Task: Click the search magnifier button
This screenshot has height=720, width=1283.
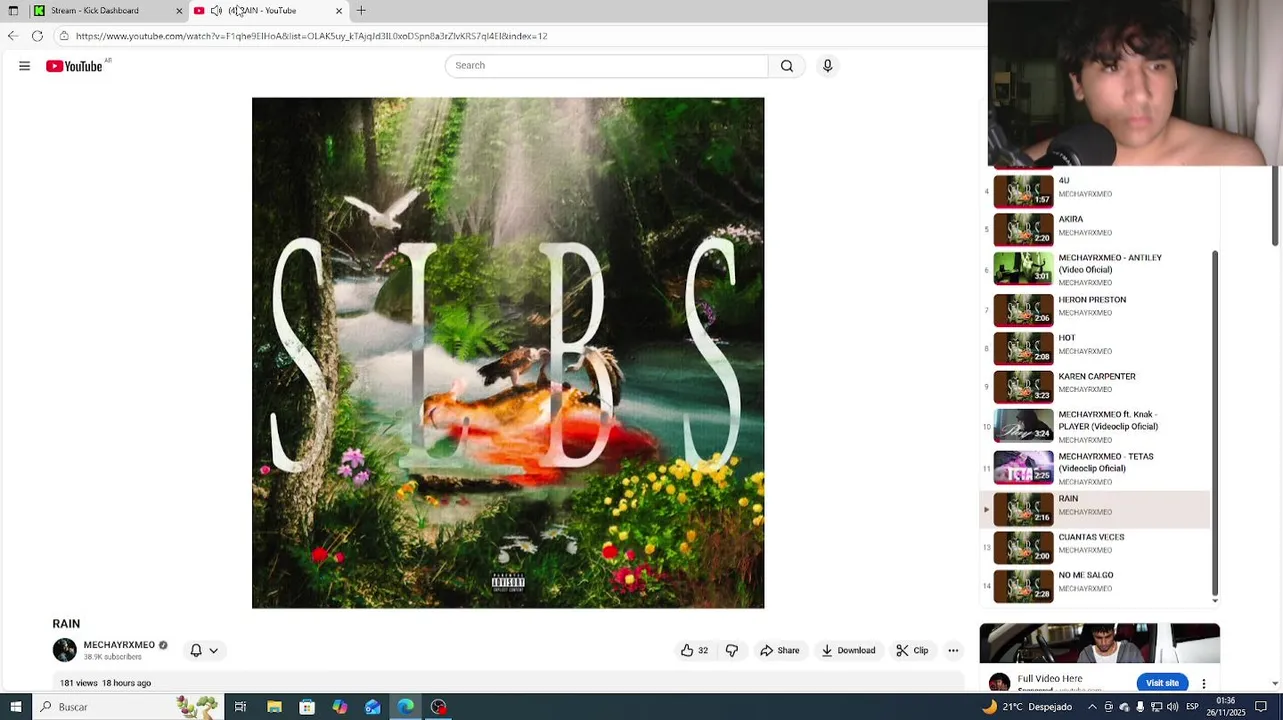Action: [x=787, y=66]
